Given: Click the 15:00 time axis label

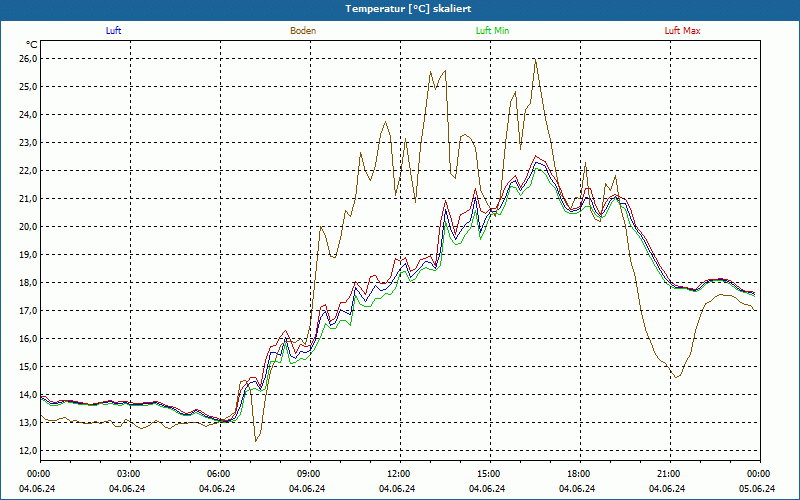Looking at the screenshot, I should (487, 474).
